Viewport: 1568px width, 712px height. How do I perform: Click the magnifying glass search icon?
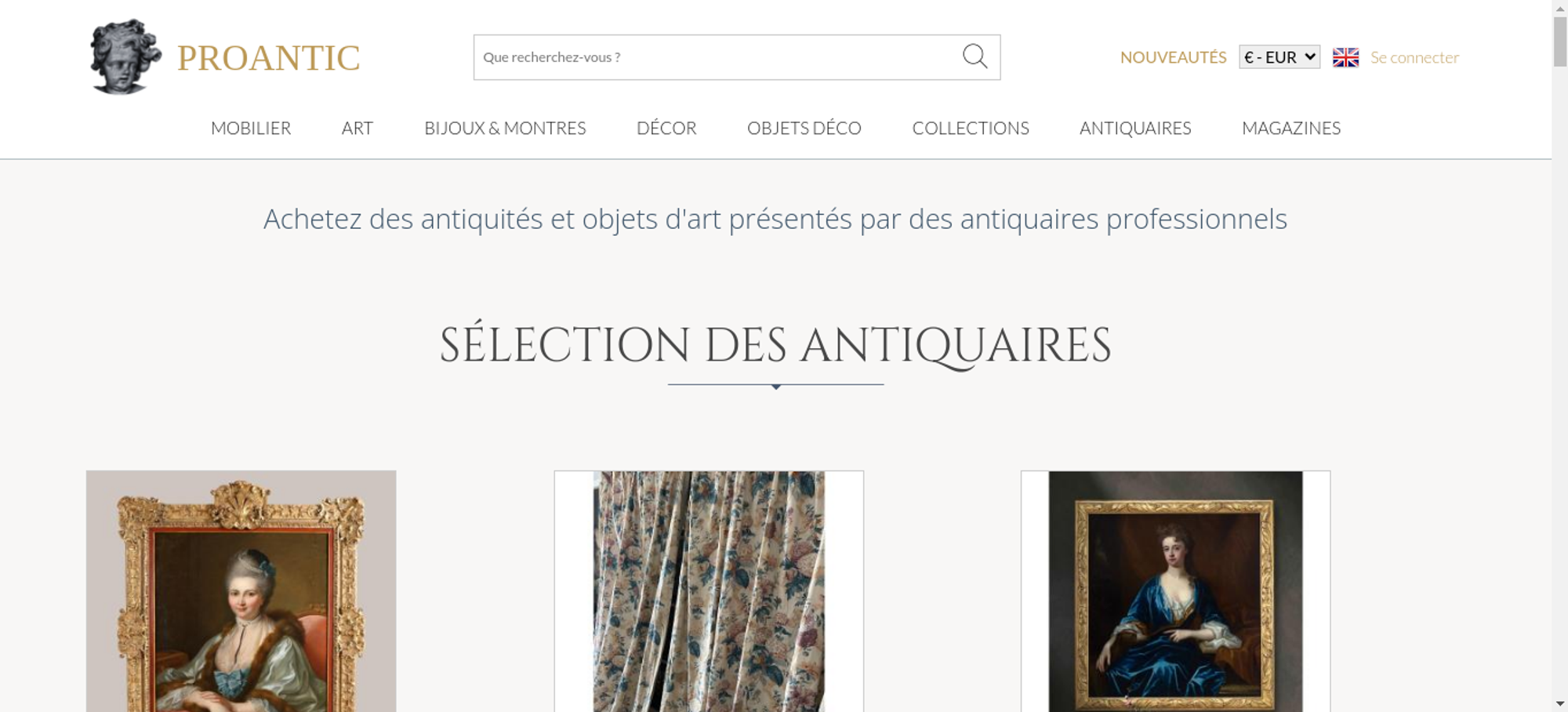[x=975, y=56]
